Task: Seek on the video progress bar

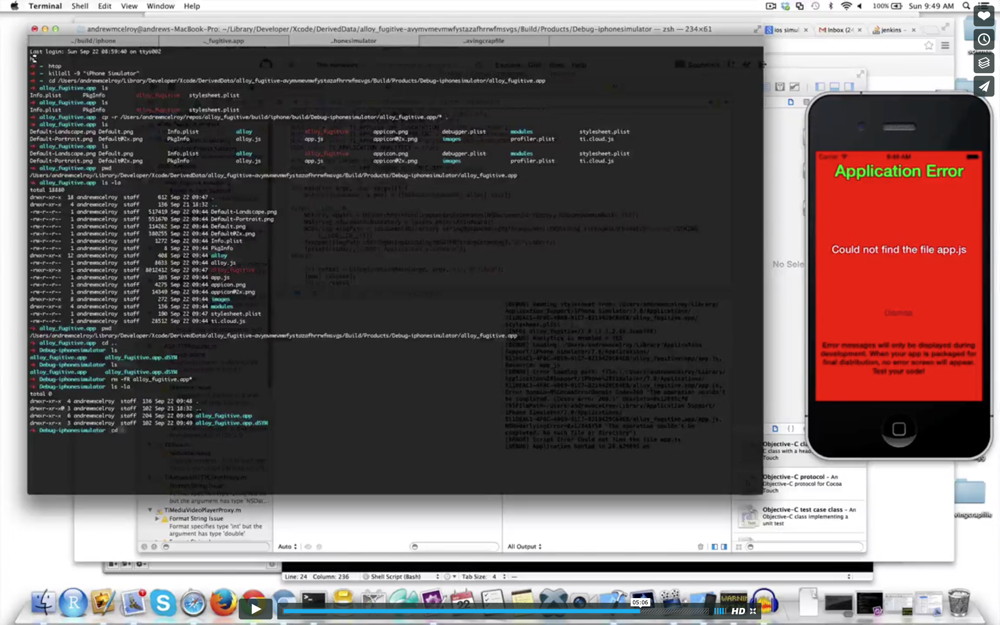Action: click(495, 612)
